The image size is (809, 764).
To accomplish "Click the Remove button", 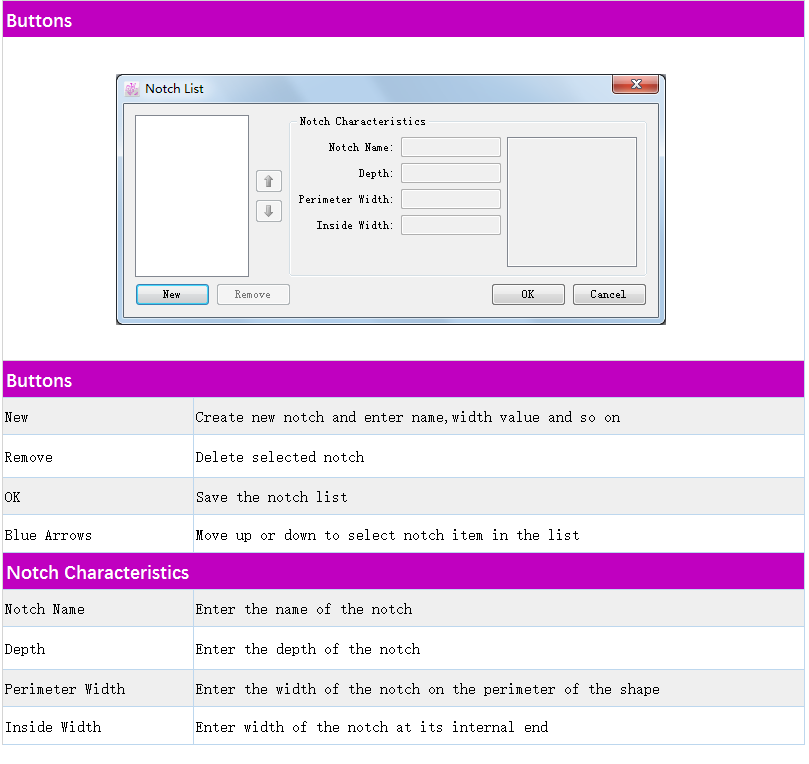I will pos(253,295).
